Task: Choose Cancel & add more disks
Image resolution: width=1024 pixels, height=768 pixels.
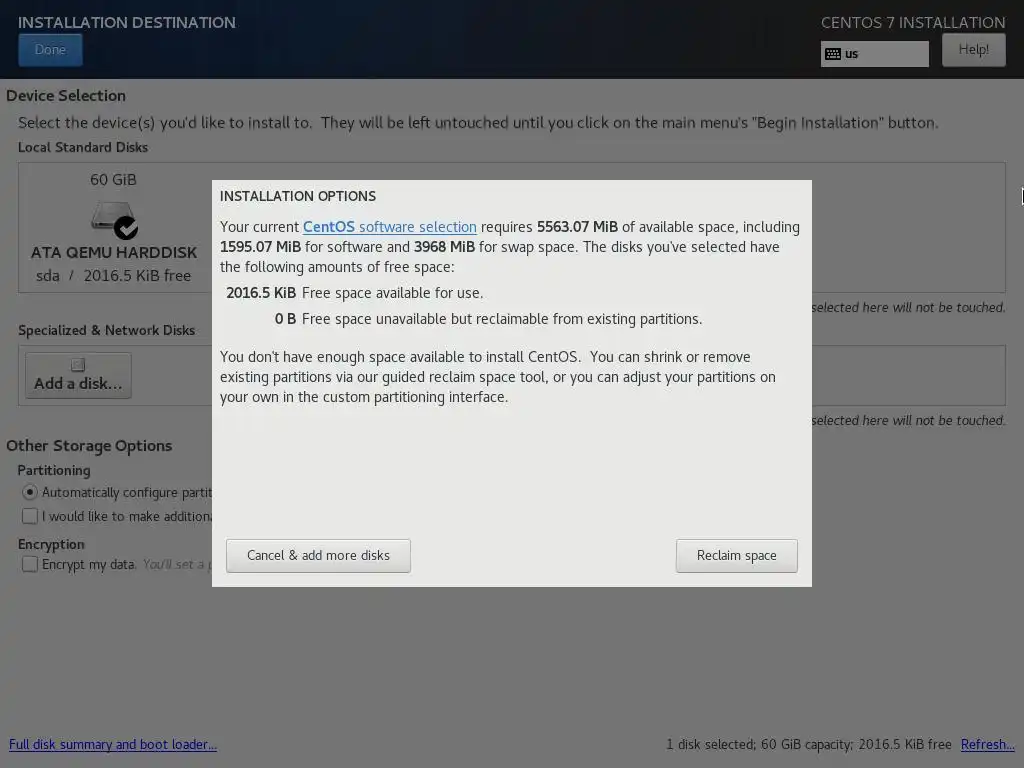Action: coord(318,556)
